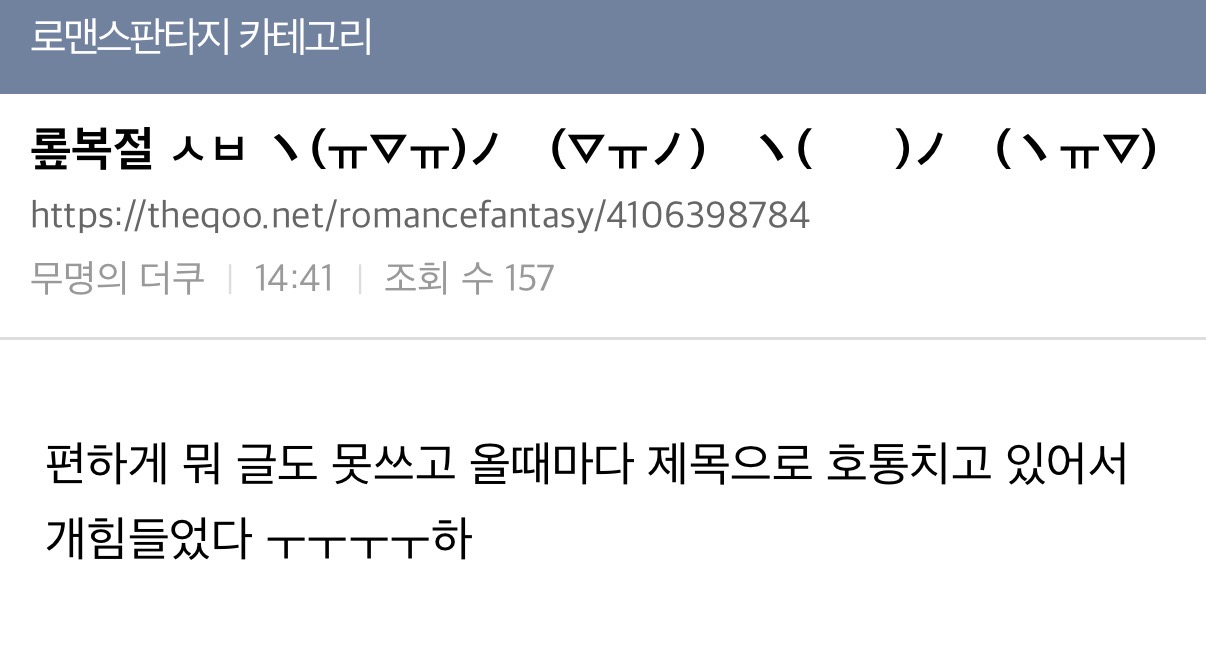
Task: Click the (ヽㅠ▽) emoticon at title end
Action: point(1077,152)
